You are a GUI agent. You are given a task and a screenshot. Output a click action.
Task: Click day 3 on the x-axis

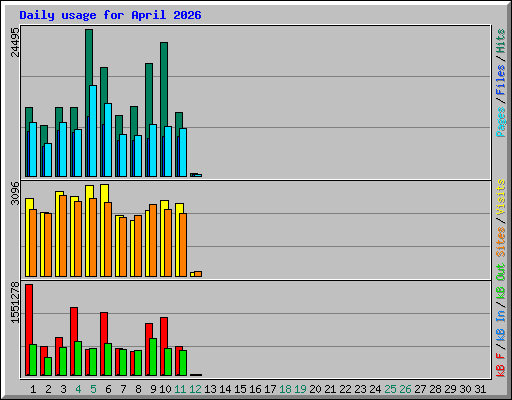(x=63, y=389)
